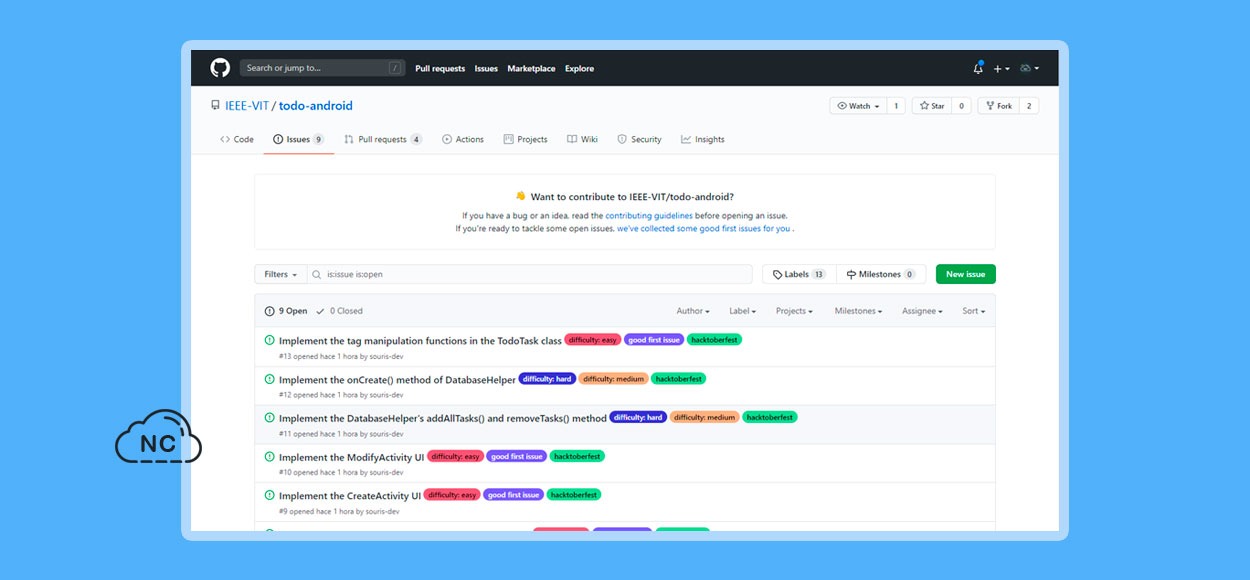Expand the Label filter dropdown
The height and width of the screenshot is (580, 1250).
click(743, 311)
